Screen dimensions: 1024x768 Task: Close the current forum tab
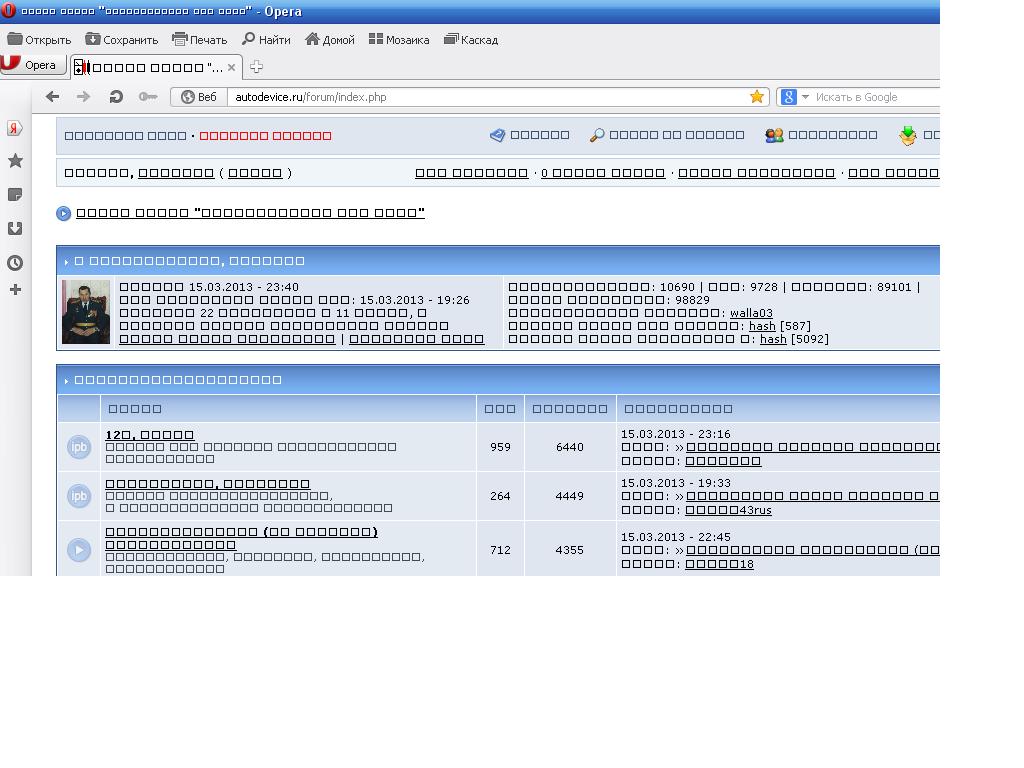(231, 67)
